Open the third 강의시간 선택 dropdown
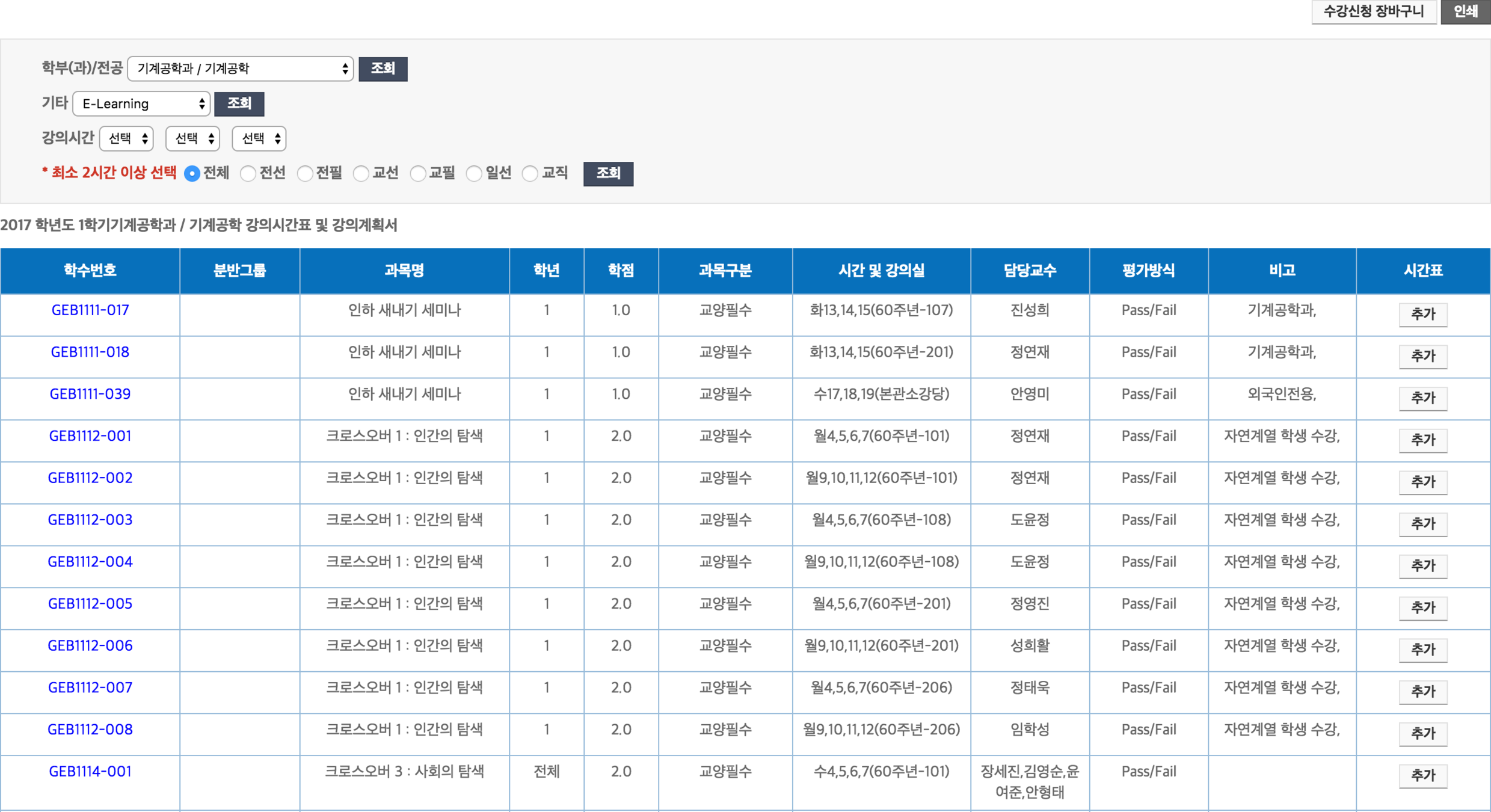The height and width of the screenshot is (812, 1491). pos(259,138)
